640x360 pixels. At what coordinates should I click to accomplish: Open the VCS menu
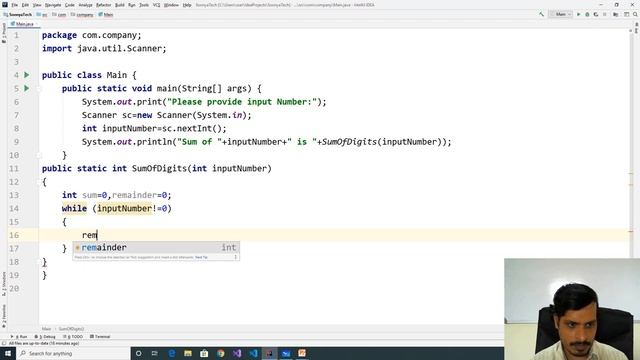156,5
